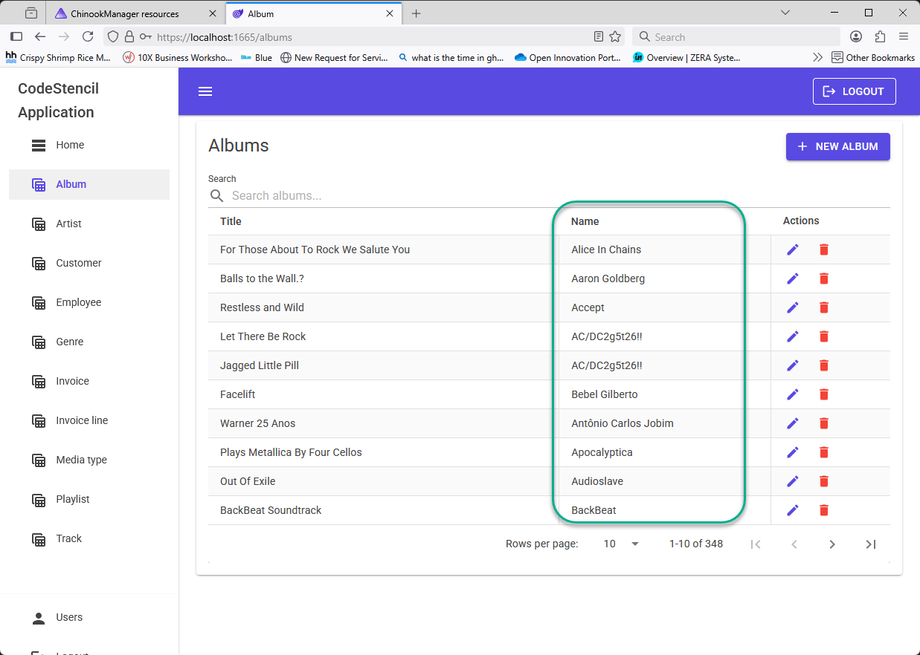920x655 pixels.
Task: Toggle the hamburger sidebar menu icon
Action: [205, 92]
